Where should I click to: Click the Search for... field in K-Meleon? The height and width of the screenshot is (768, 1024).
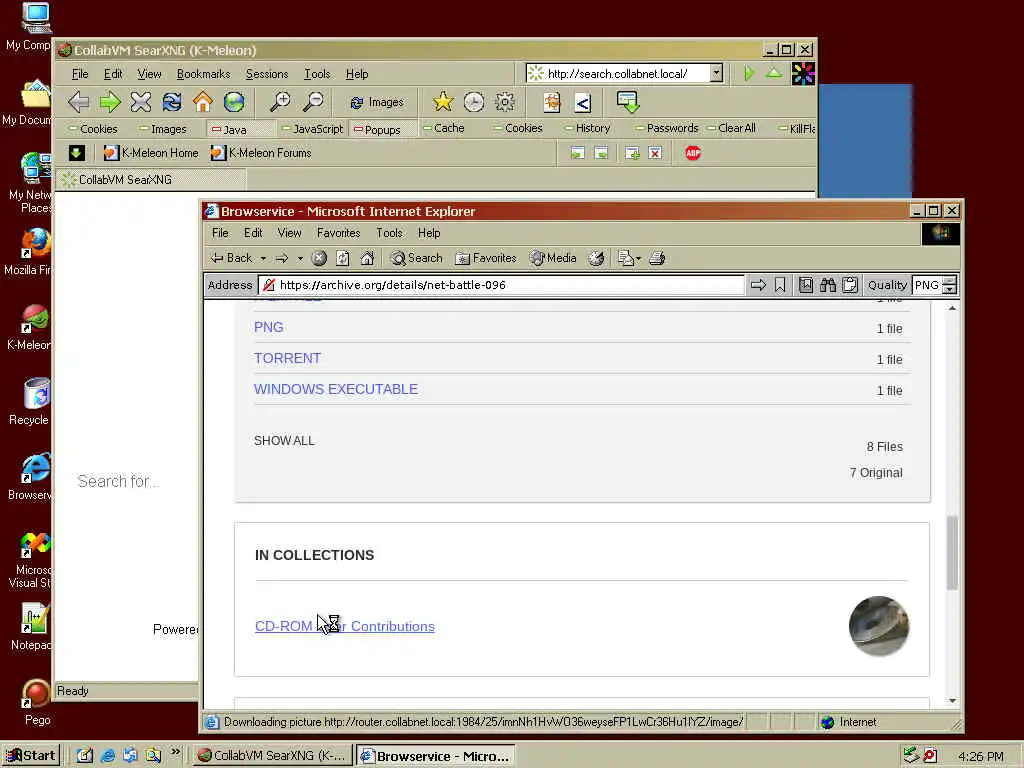pos(118,481)
